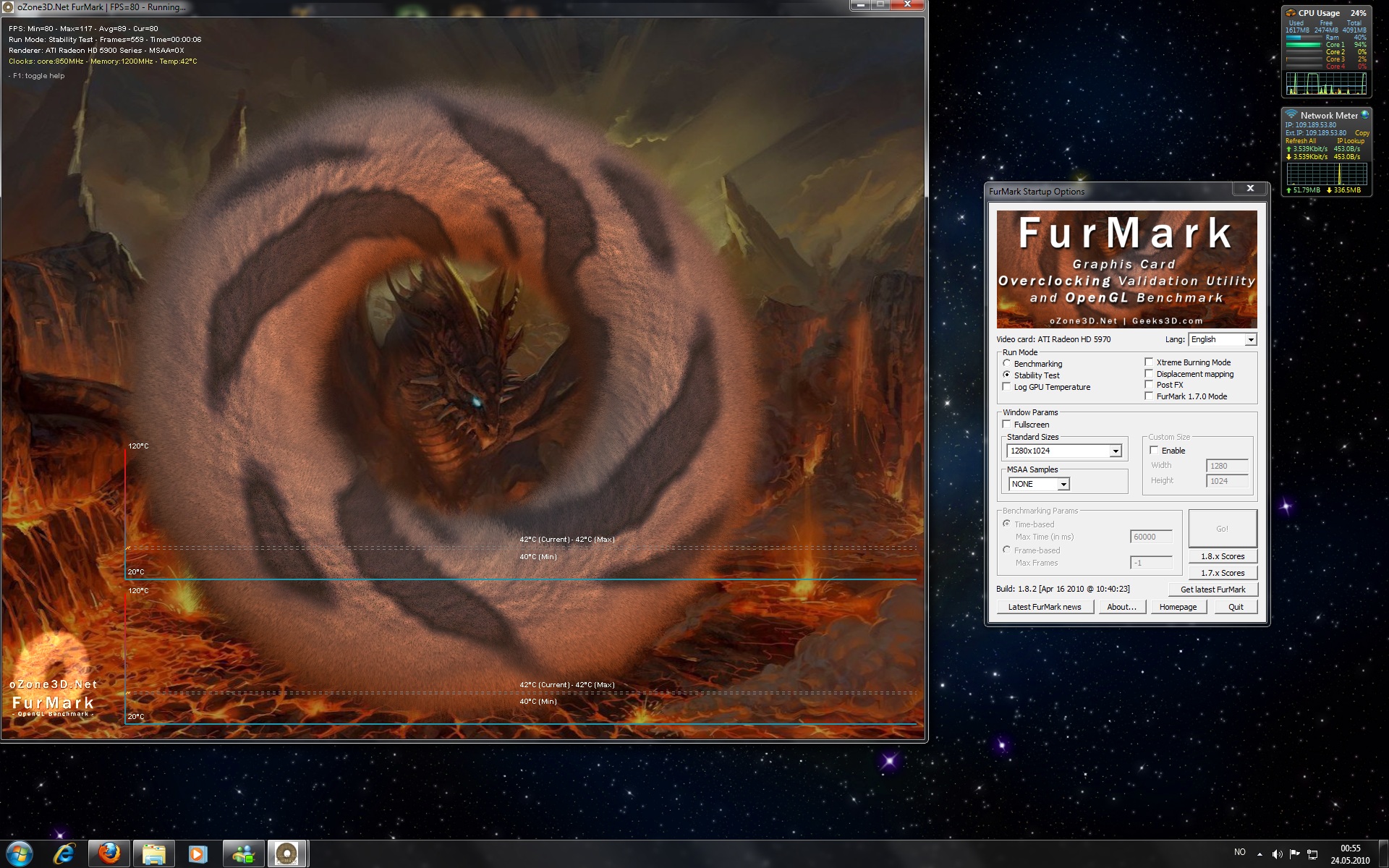The image size is (1389, 868).
Task: Open MSAA Samples dropdown showing NONE
Action: (1039, 484)
